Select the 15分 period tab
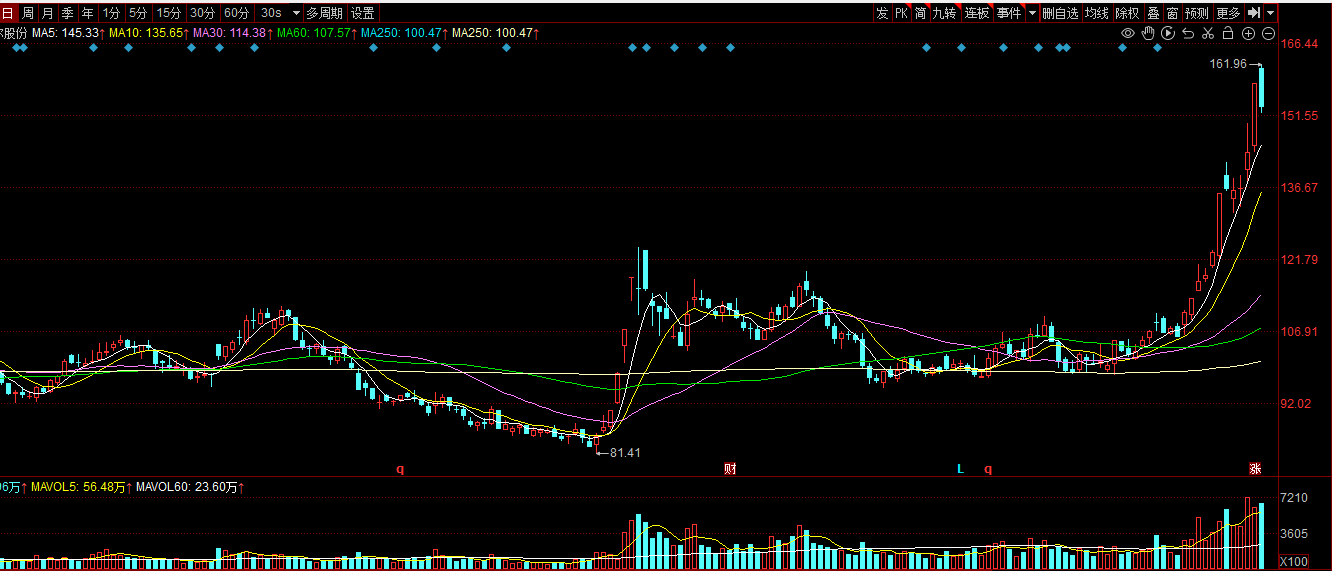Screen dimensions: 1332x571 point(169,13)
